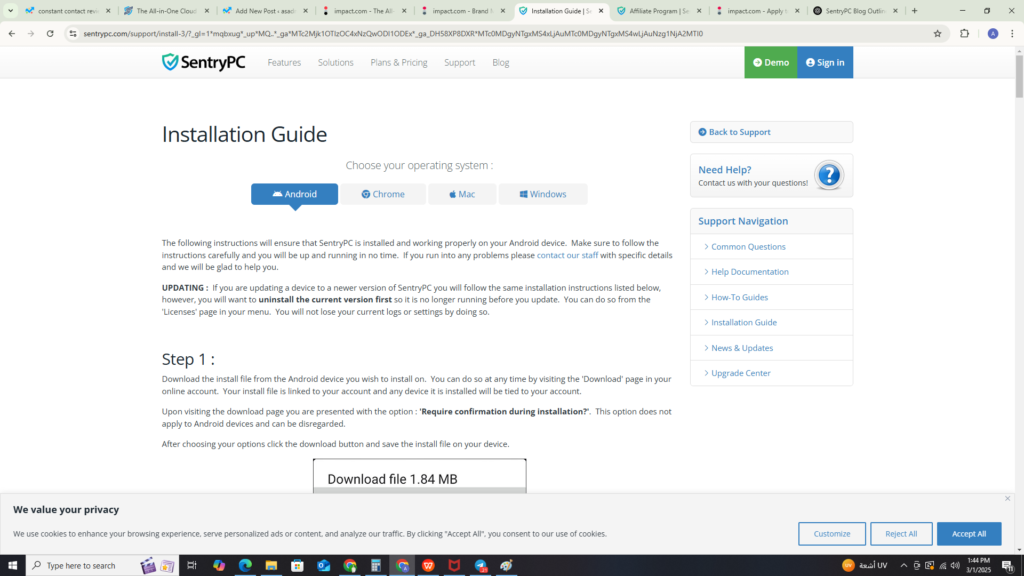Image resolution: width=1024 pixels, height=576 pixels.
Task: Open Calculator from the taskbar
Action: 376,566
